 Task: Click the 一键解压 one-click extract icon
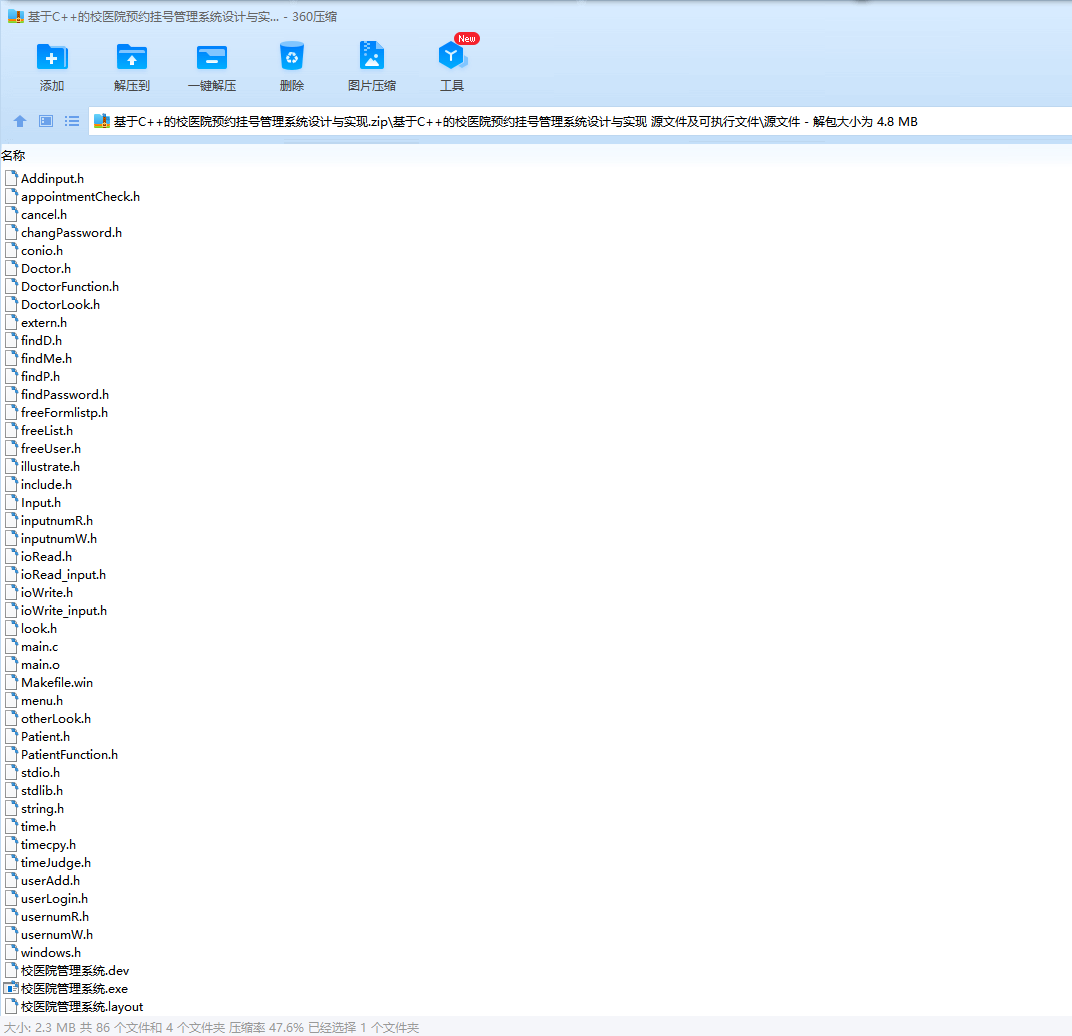tap(212, 57)
